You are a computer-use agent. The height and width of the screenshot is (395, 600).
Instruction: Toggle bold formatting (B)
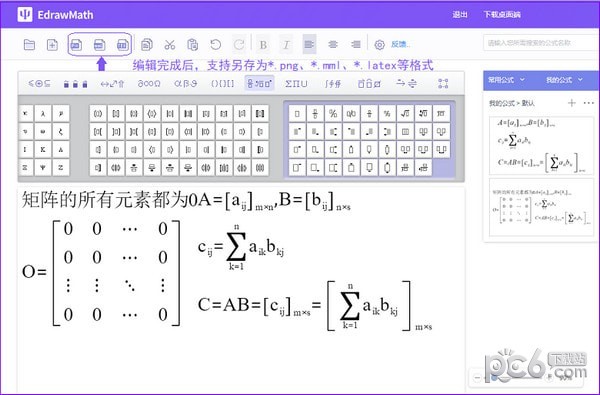coord(263,45)
